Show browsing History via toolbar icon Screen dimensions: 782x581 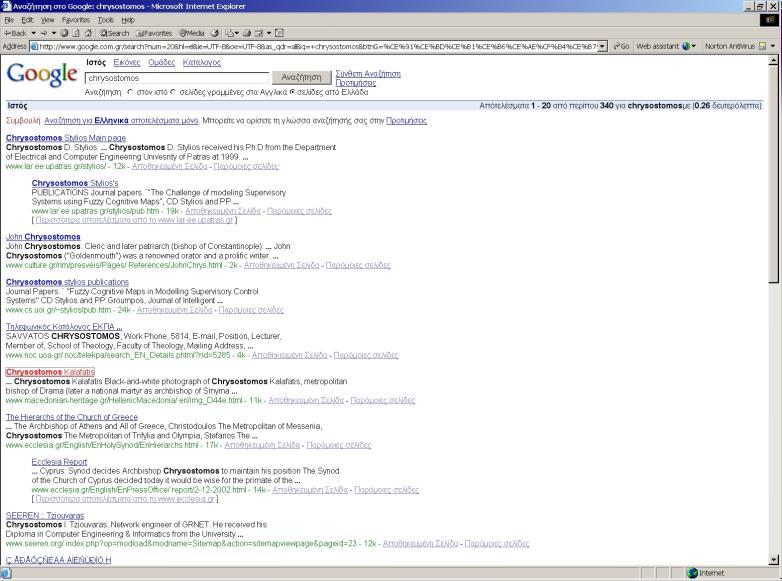tap(214, 33)
